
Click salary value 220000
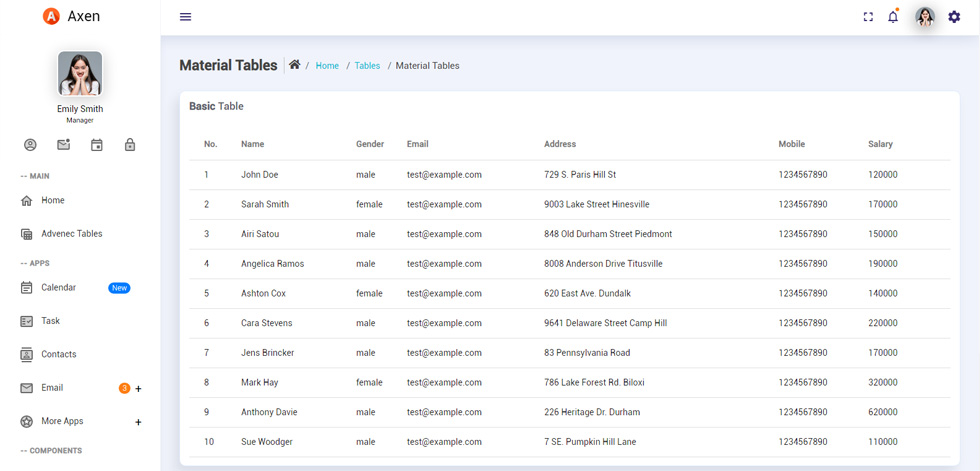click(882, 323)
